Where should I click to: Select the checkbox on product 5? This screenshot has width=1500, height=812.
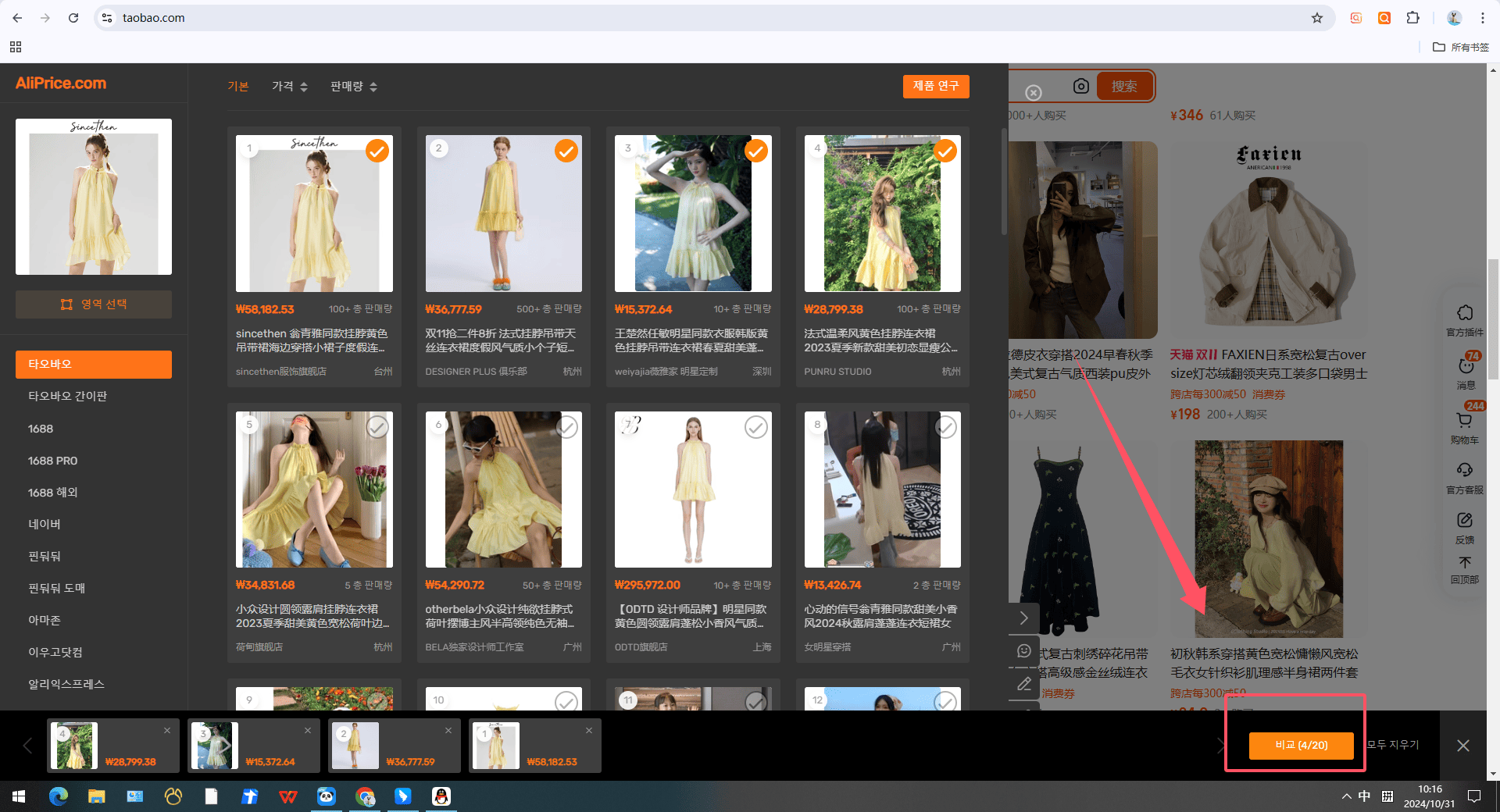[x=377, y=427]
